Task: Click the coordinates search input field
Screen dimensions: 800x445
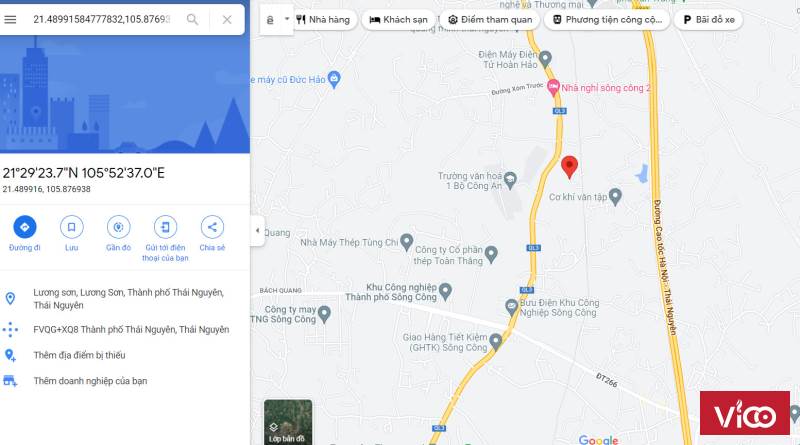Action: (102, 19)
